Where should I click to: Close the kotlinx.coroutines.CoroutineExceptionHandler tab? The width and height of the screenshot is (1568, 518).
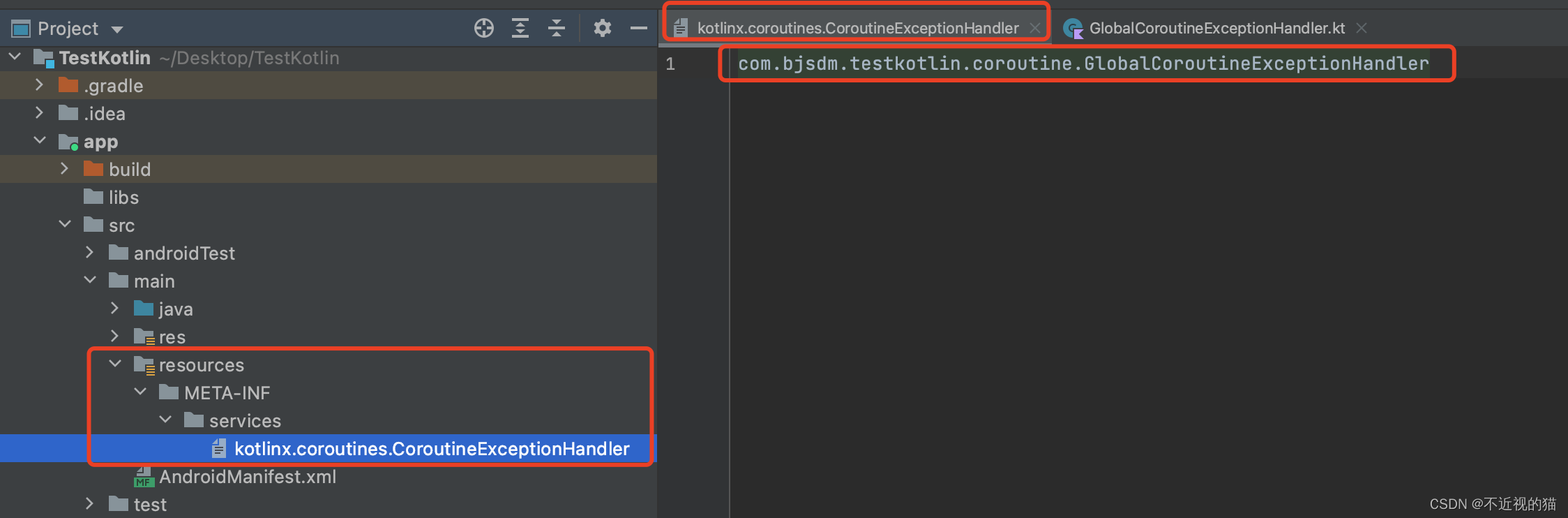click(x=1035, y=28)
